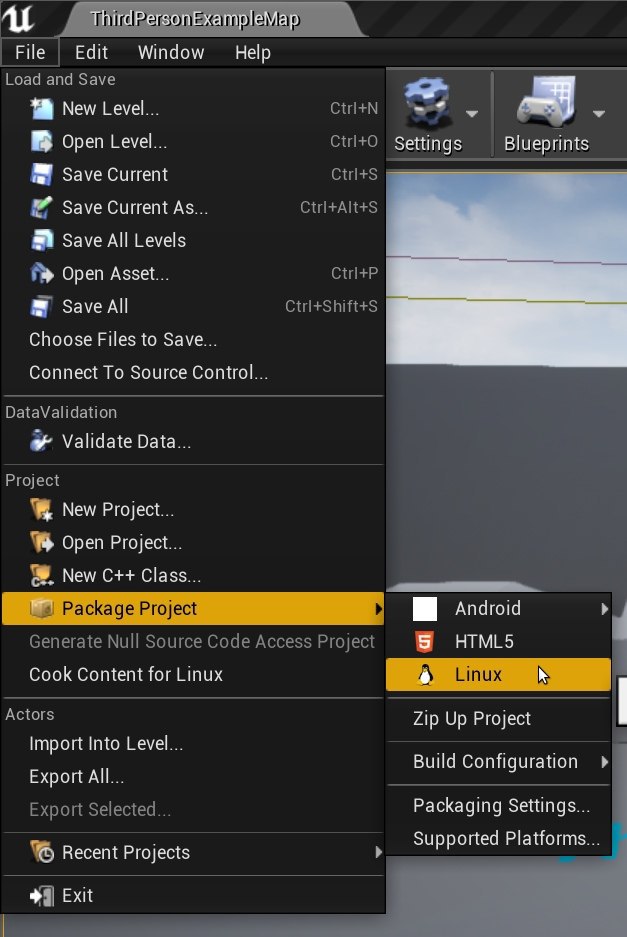Open the Edit menu

click(x=91, y=53)
